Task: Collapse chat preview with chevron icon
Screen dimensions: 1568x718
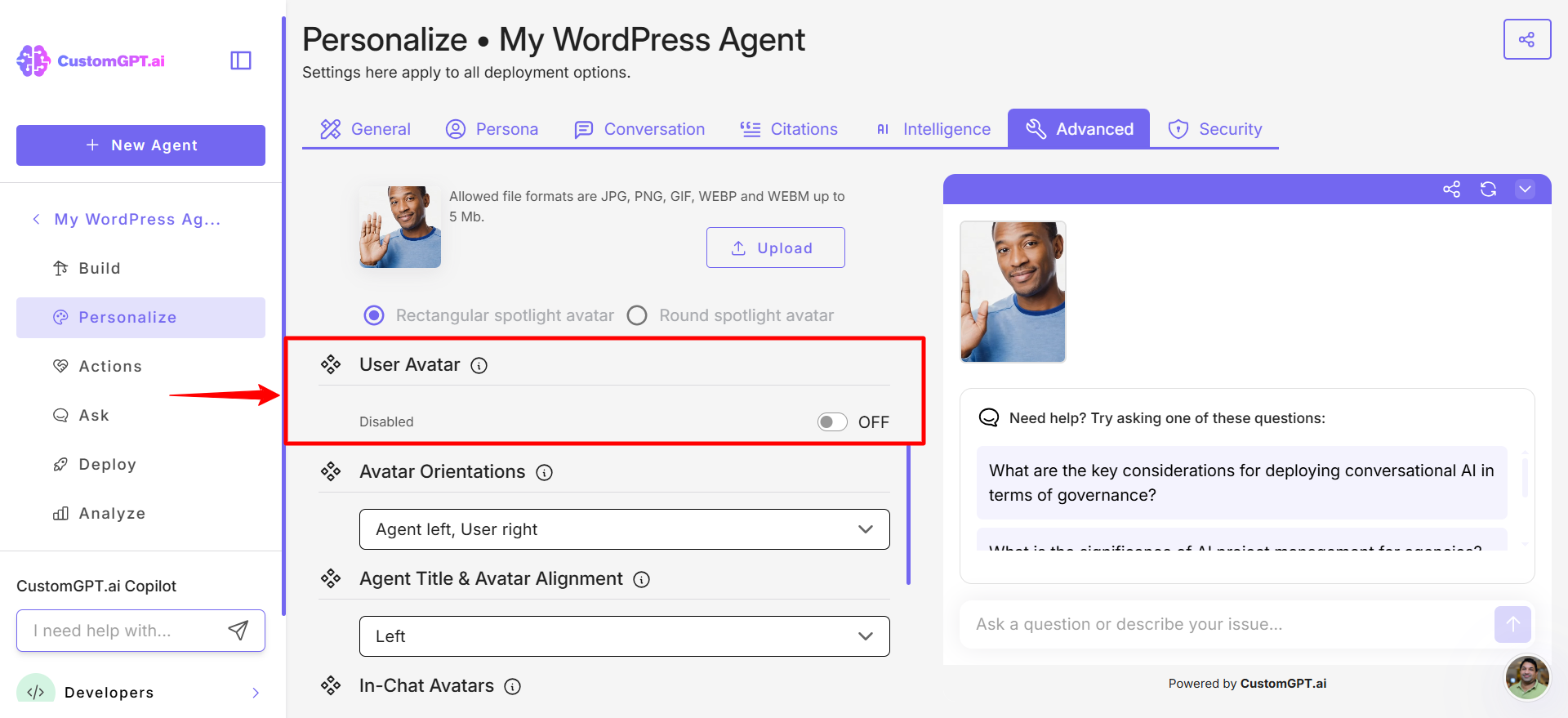Action: click(x=1525, y=190)
